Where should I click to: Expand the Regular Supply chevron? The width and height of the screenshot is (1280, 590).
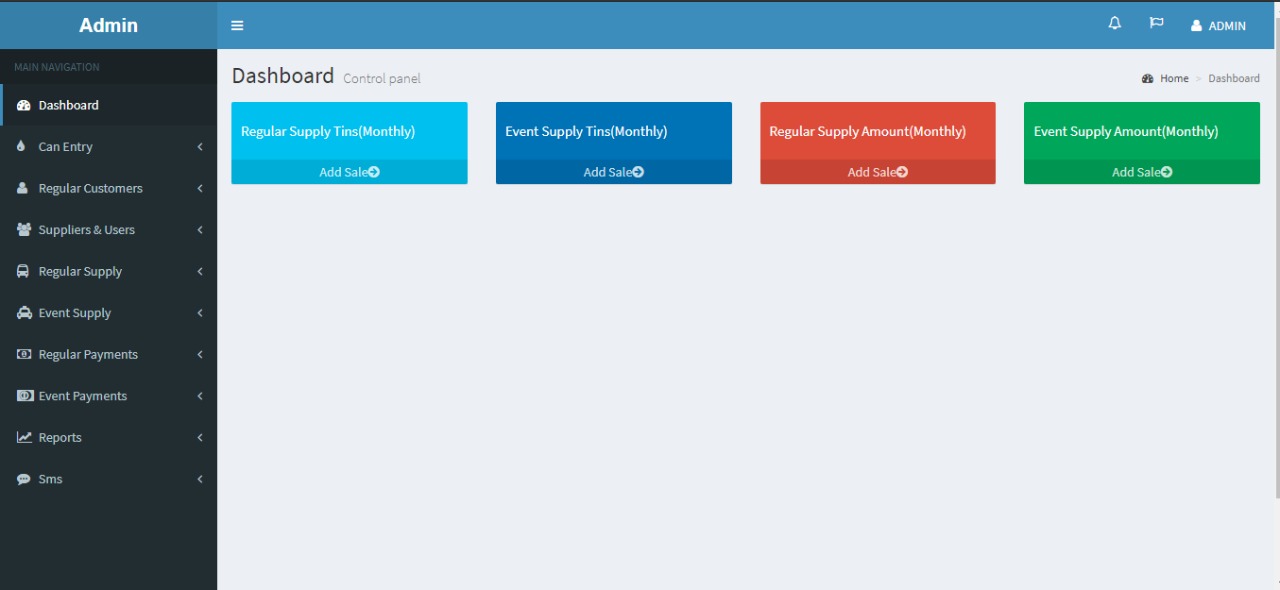click(199, 271)
